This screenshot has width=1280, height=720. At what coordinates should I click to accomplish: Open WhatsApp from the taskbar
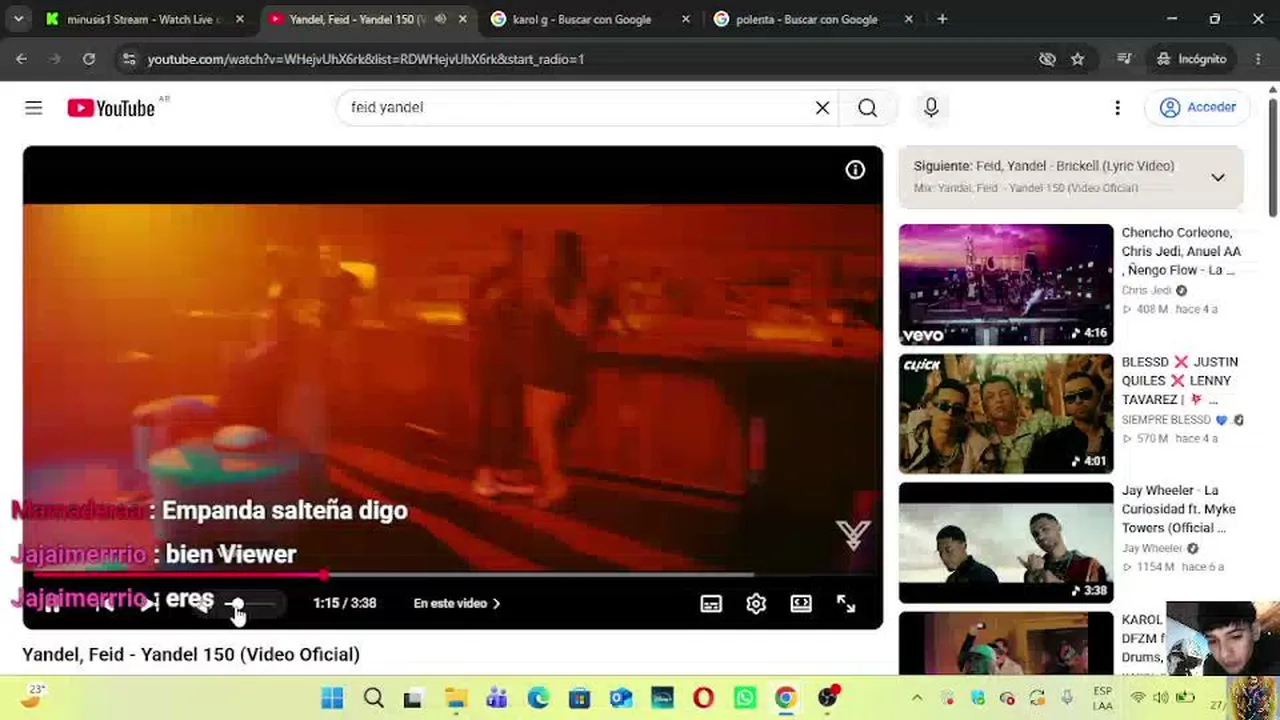744,698
